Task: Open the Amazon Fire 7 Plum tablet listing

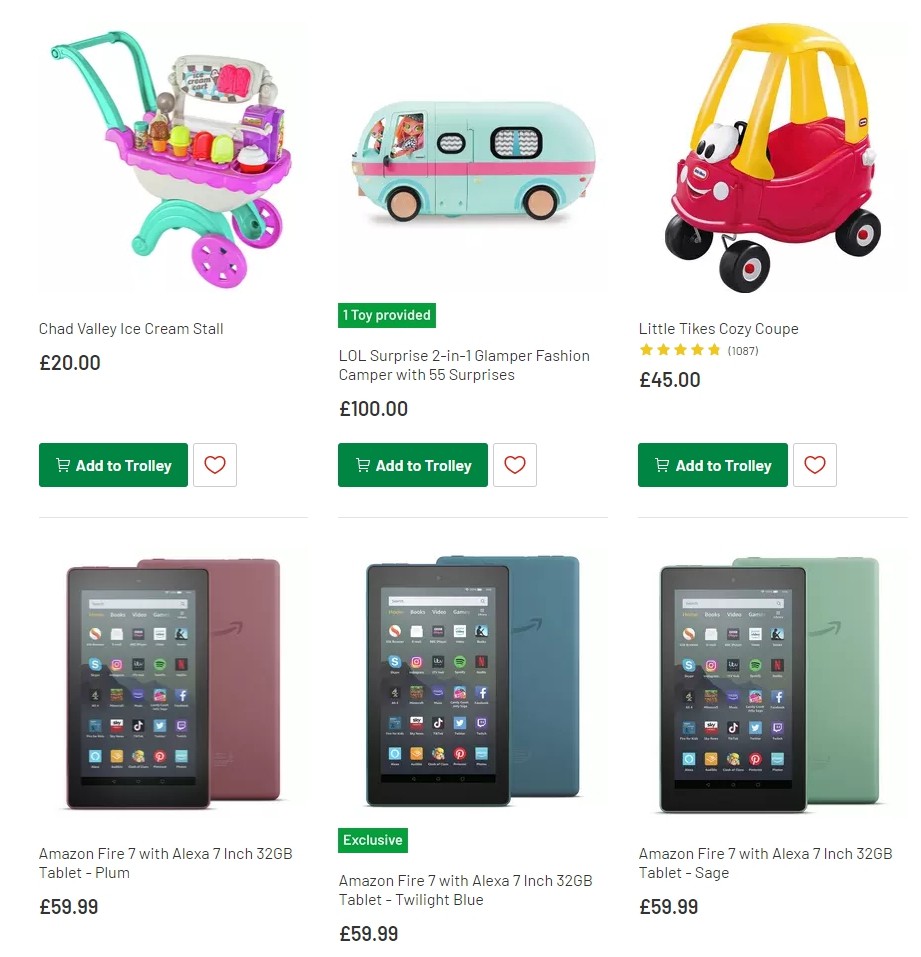Action: pyautogui.click(x=165, y=863)
